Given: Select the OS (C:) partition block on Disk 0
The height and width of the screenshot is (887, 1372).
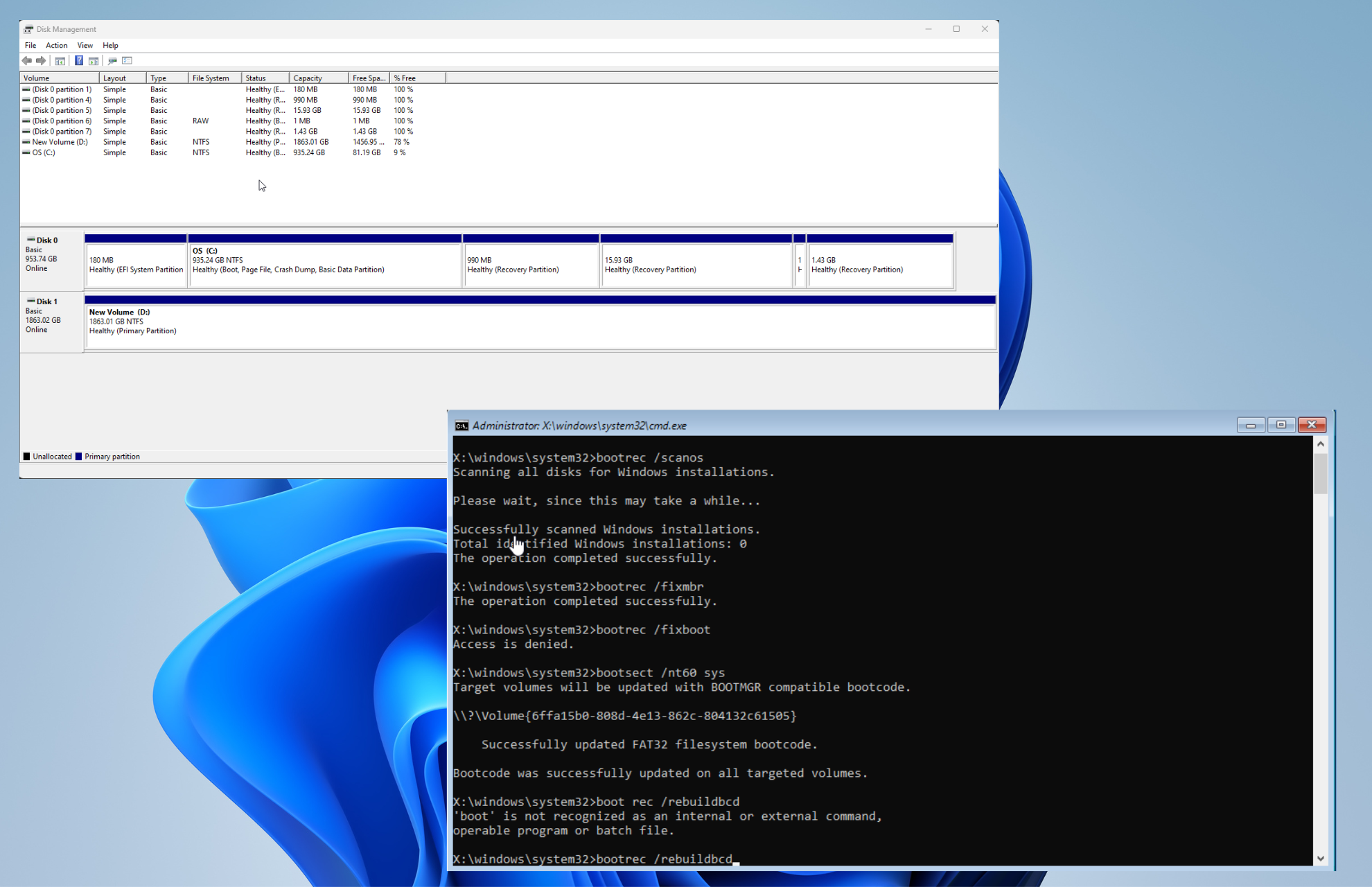Looking at the screenshot, I should [x=324, y=263].
